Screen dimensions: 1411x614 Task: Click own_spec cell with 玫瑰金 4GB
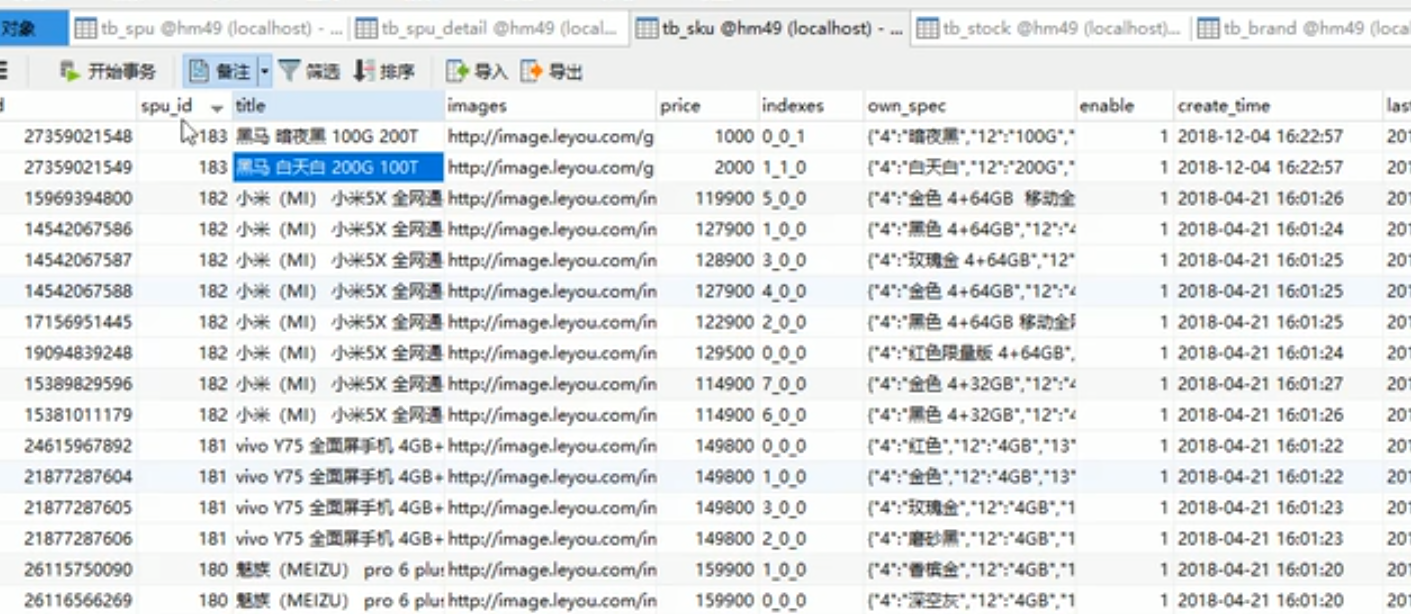coord(970,507)
